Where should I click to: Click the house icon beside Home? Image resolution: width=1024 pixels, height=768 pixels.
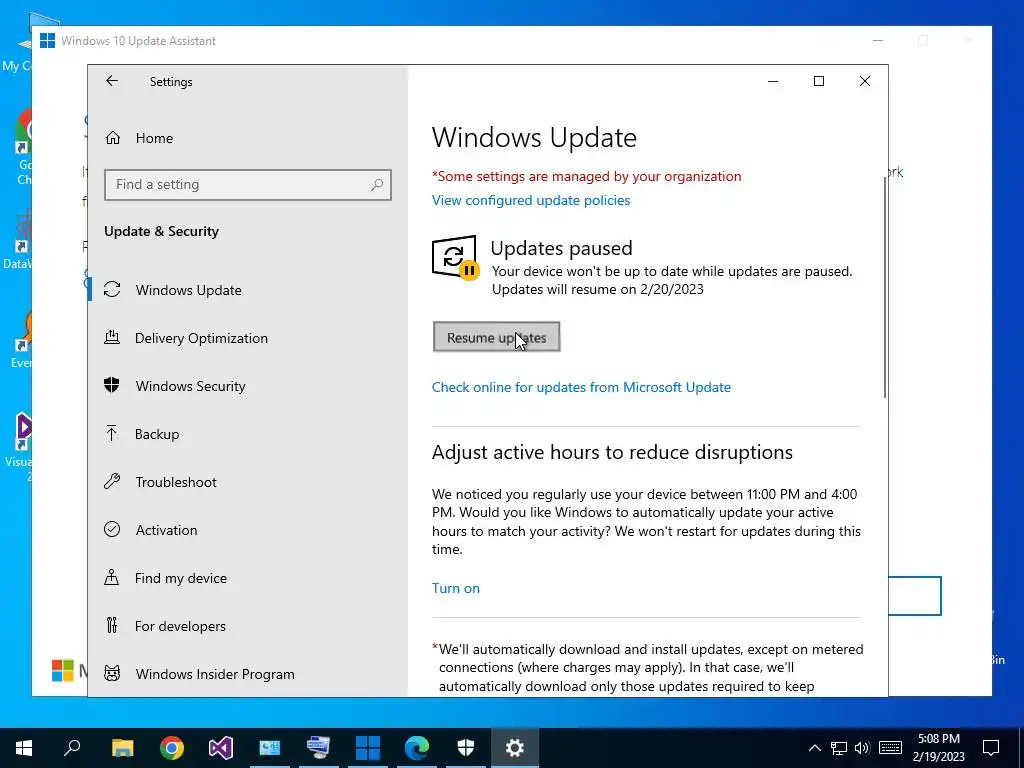(112, 138)
